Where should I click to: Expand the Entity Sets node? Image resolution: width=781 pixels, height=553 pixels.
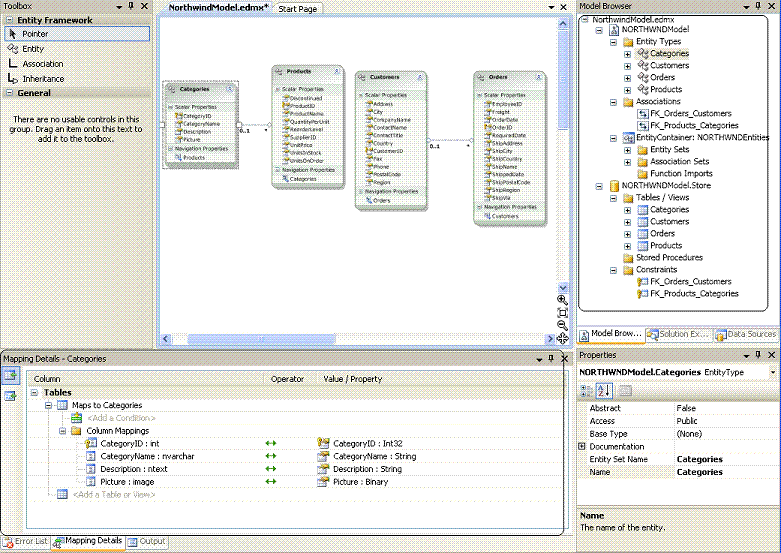(x=628, y=150)
